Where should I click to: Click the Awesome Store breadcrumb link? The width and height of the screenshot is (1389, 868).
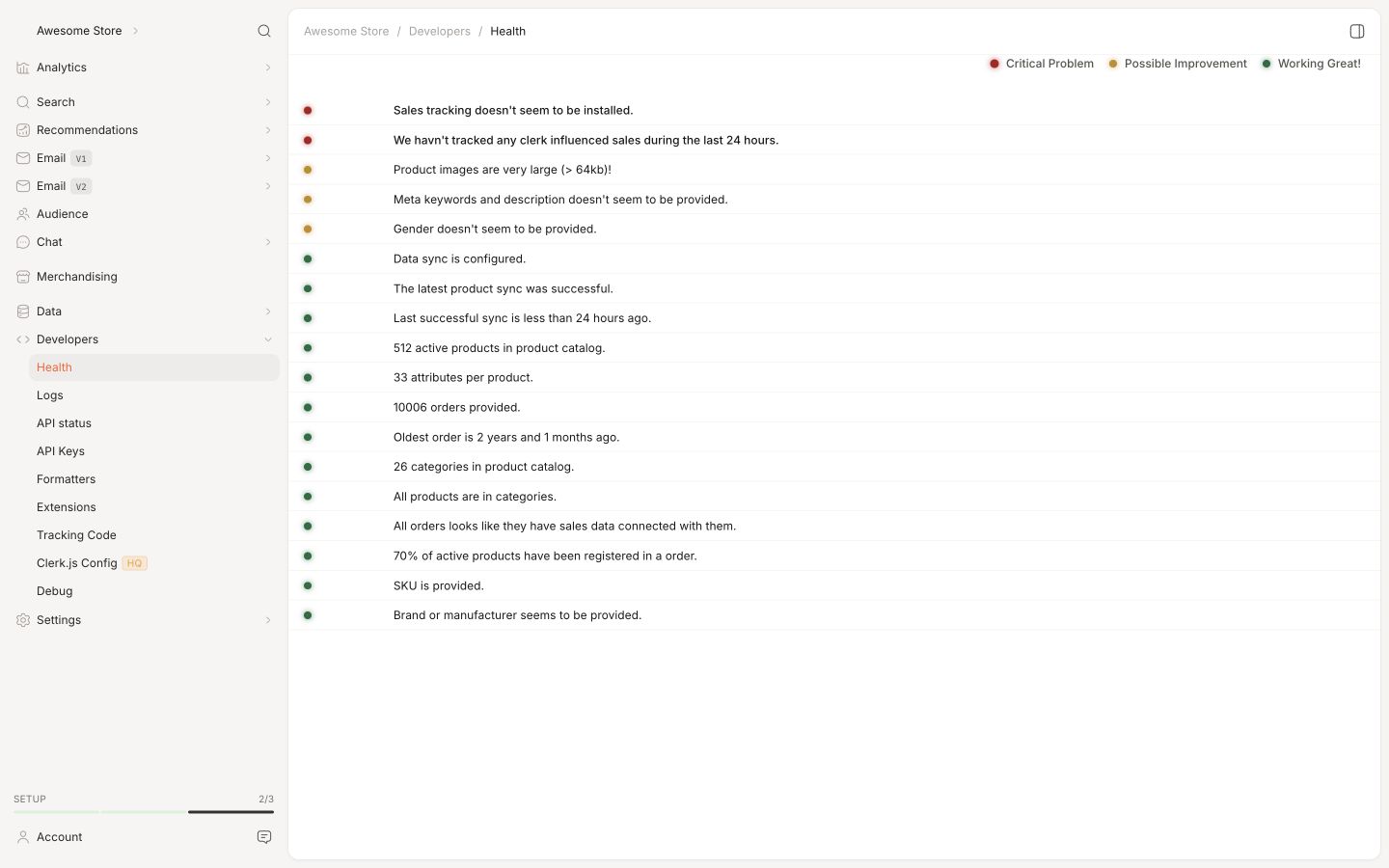346,32
